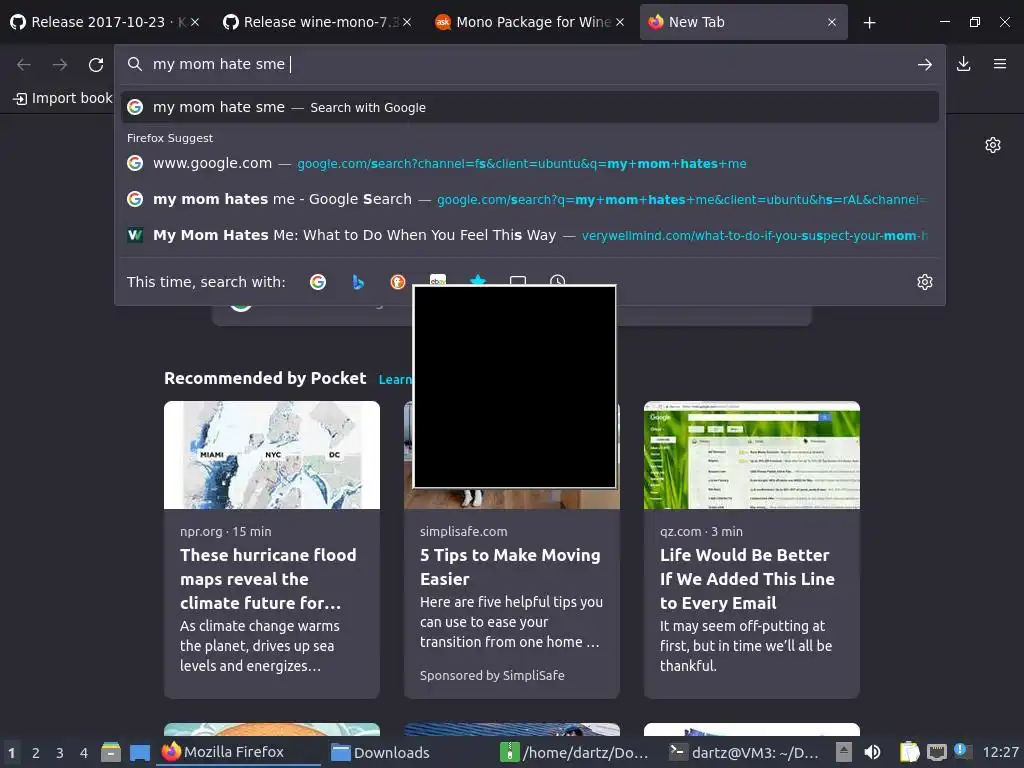Screen dimensions: 1024x768
Task: Open the Firefox hamburger application menu
Action: pos(1000,64)
